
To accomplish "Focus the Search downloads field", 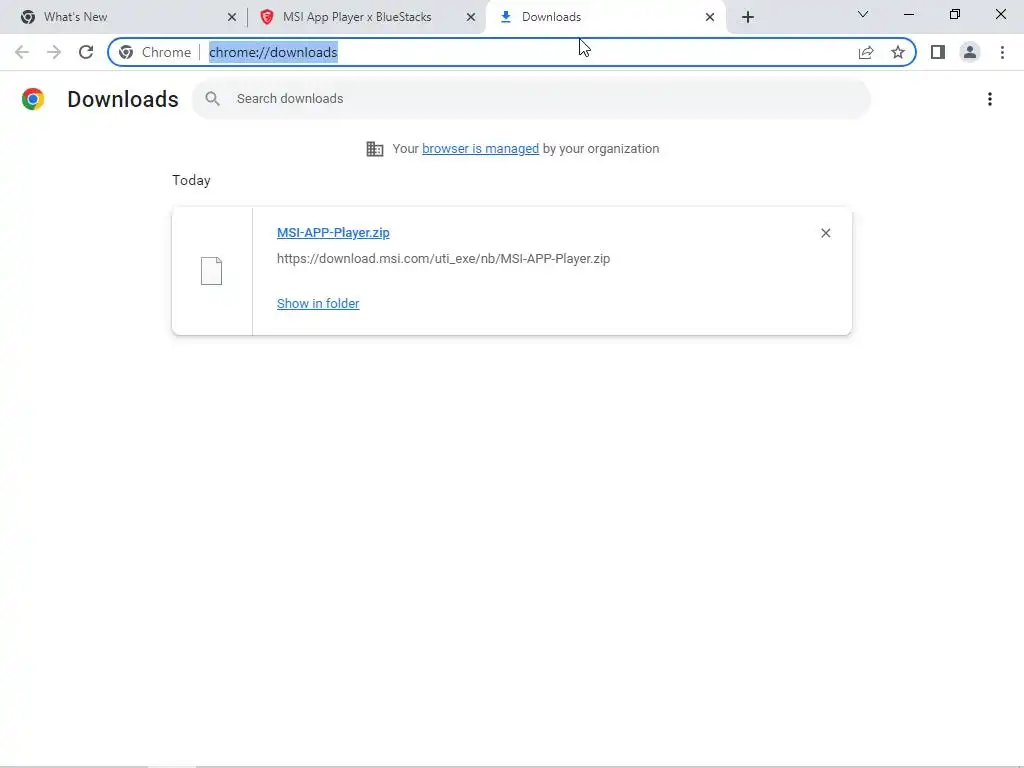I will click(x=531, y=99).
